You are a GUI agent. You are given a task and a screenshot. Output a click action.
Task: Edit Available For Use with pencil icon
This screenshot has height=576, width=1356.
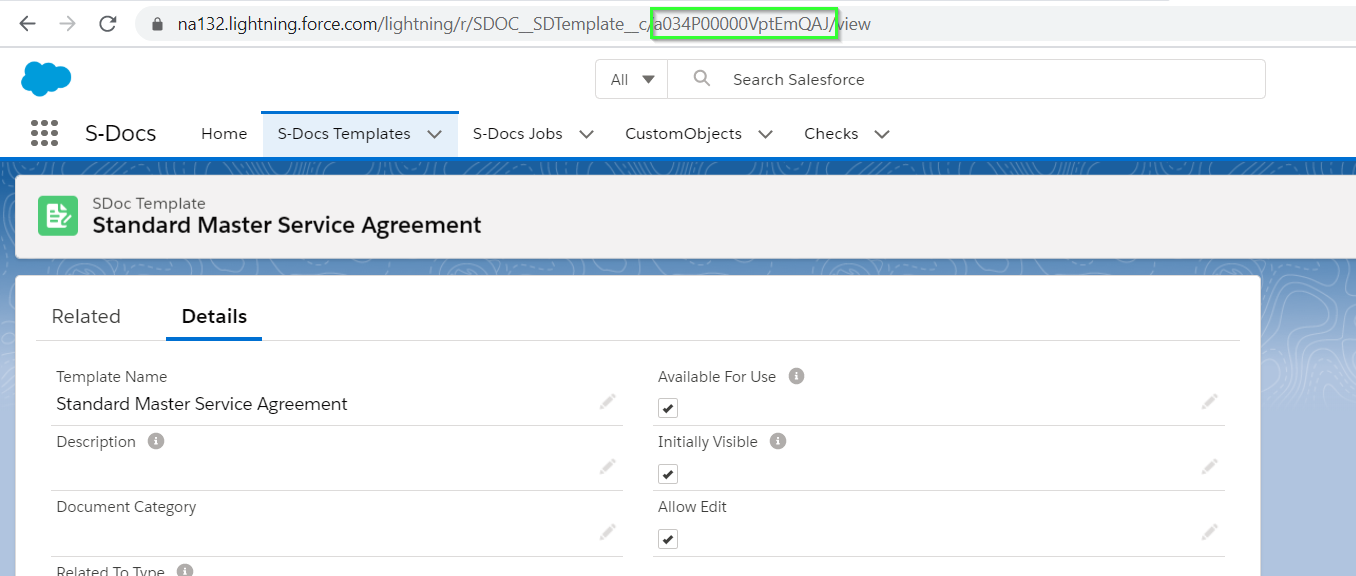[1210, 401]
